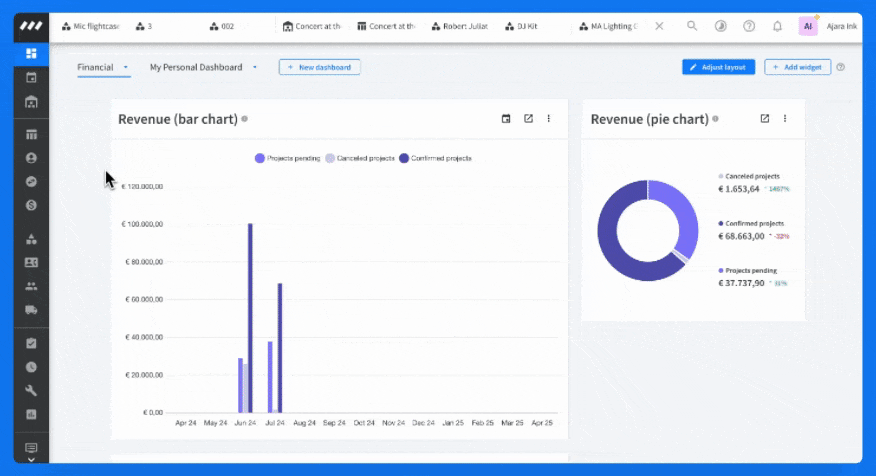The width and height of the screenshot is (876, 476).
Task: Click Projects pending purple dot in pie legend
Action: pos(721,270)
